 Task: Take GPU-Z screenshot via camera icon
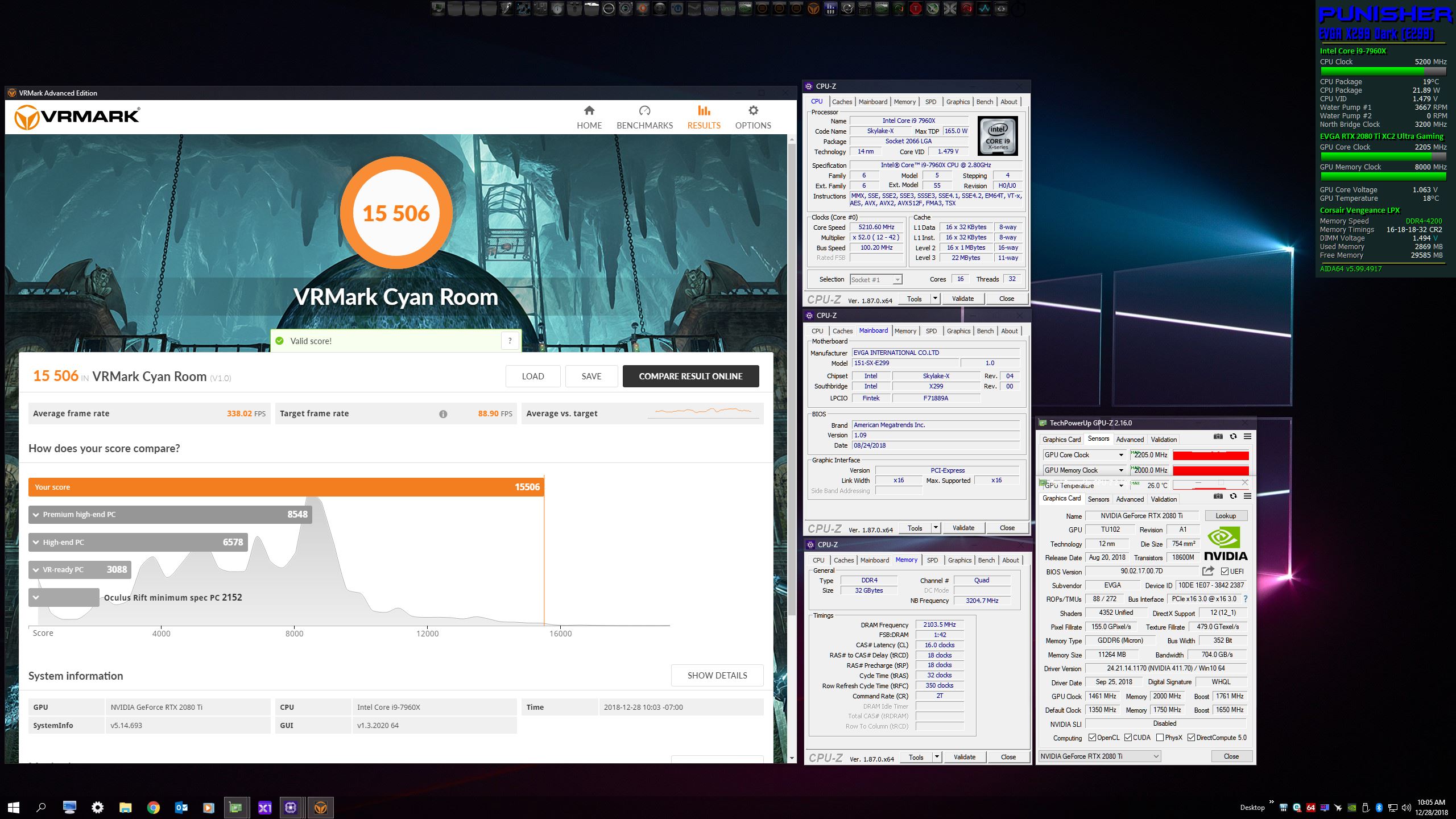(1218, 497)
